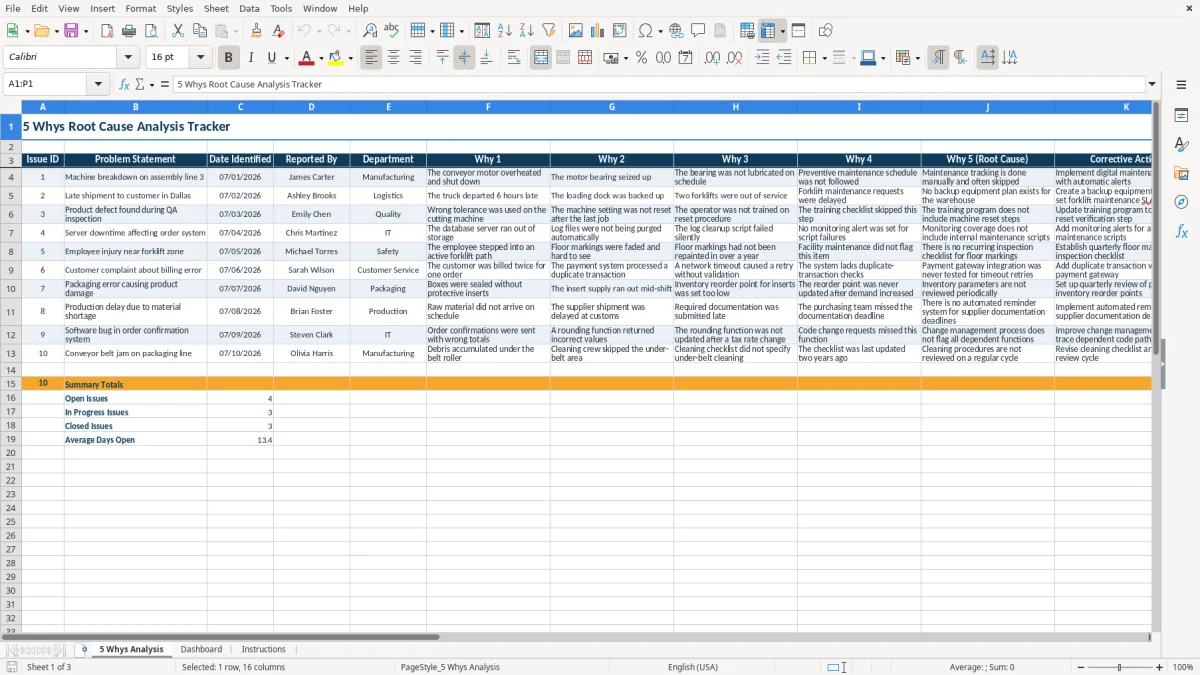Toggle Align Right

[x=415, y=58]
